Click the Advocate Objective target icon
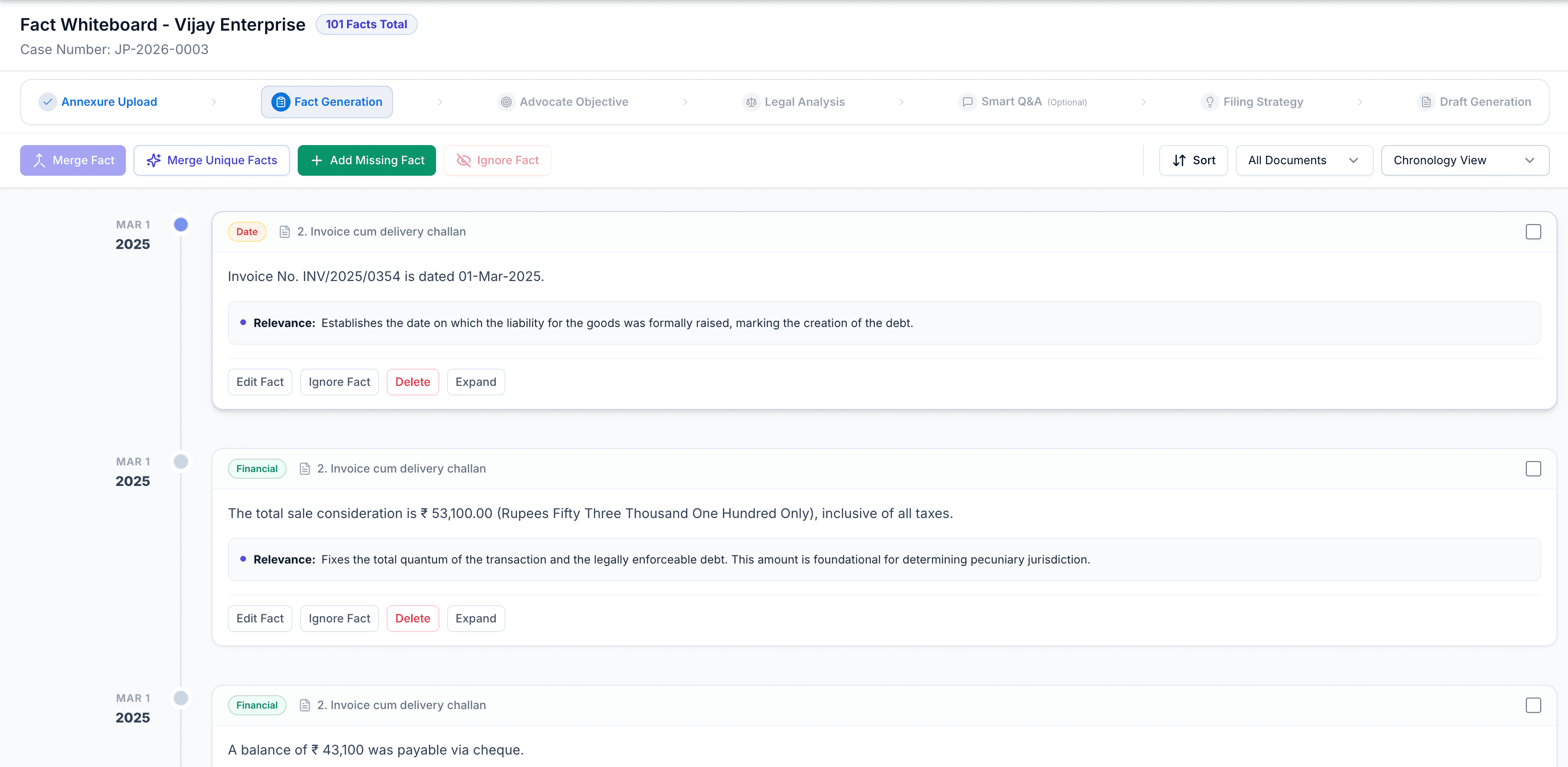This screenshot has width=1568, height=767. tap(506, 102)
